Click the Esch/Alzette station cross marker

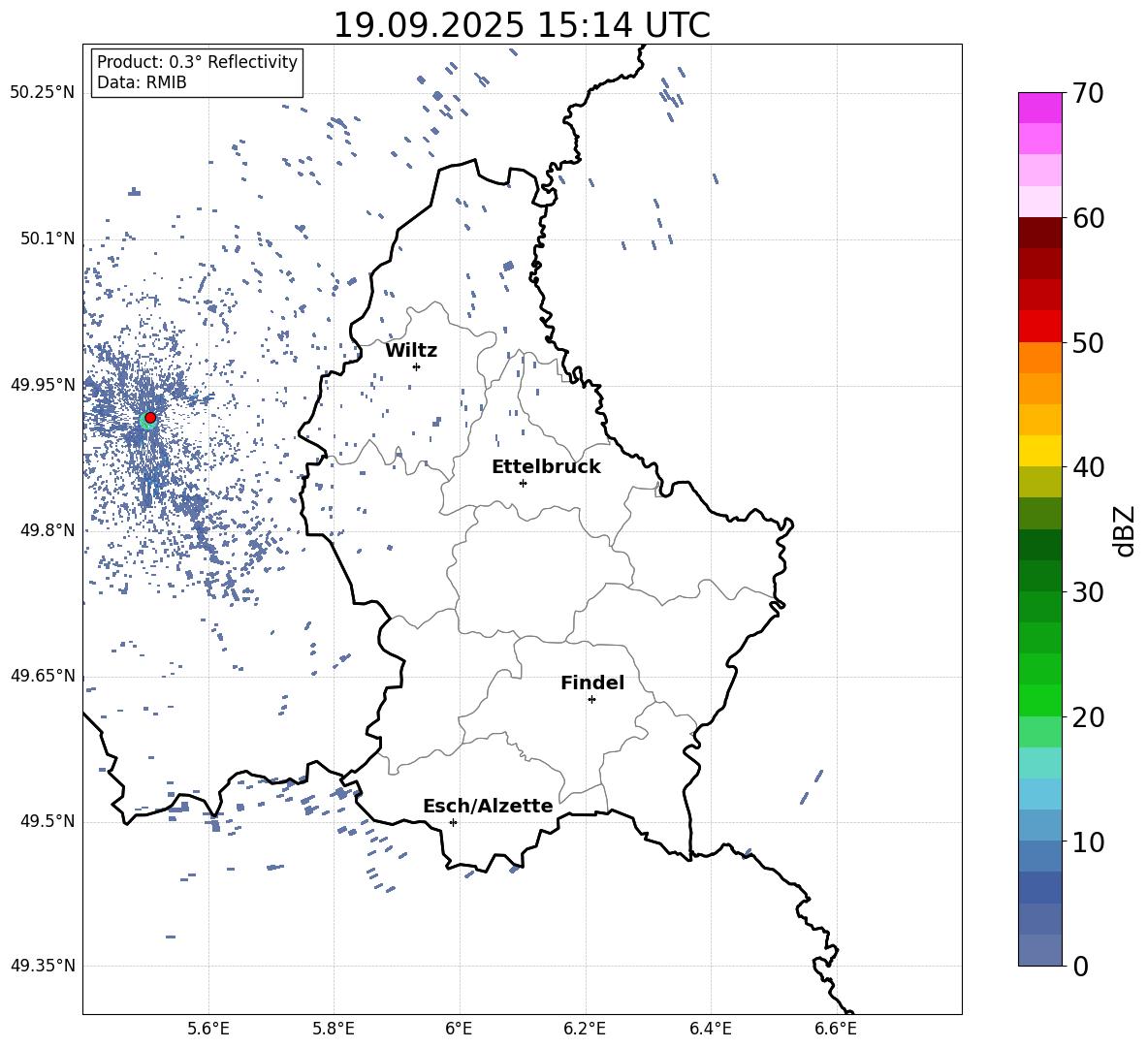click(453, 822)
